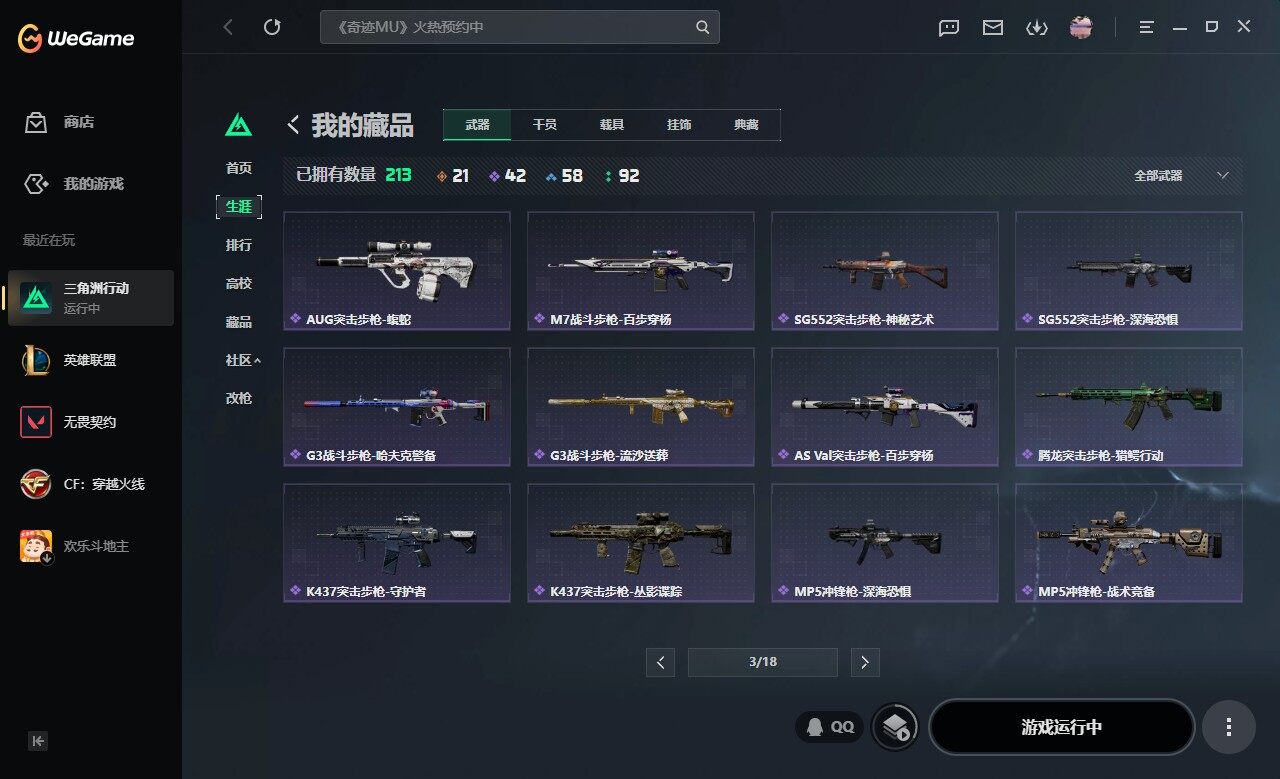Screen dimensions: 1280x779
Task: Switch to the 干员 tab
Action: pos(545,125)
